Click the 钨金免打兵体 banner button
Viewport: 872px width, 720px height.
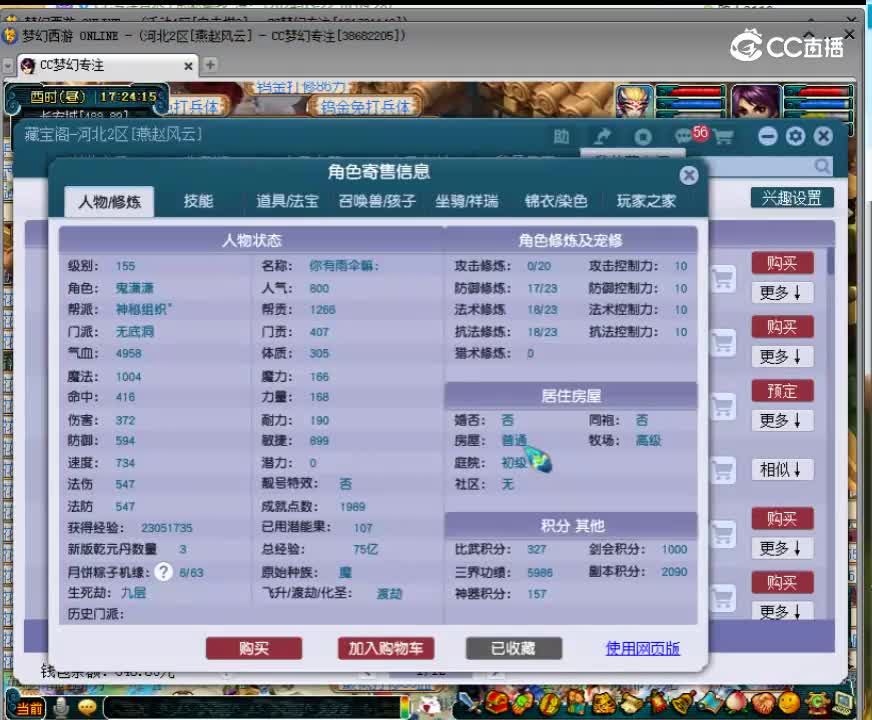click(365, 106)
